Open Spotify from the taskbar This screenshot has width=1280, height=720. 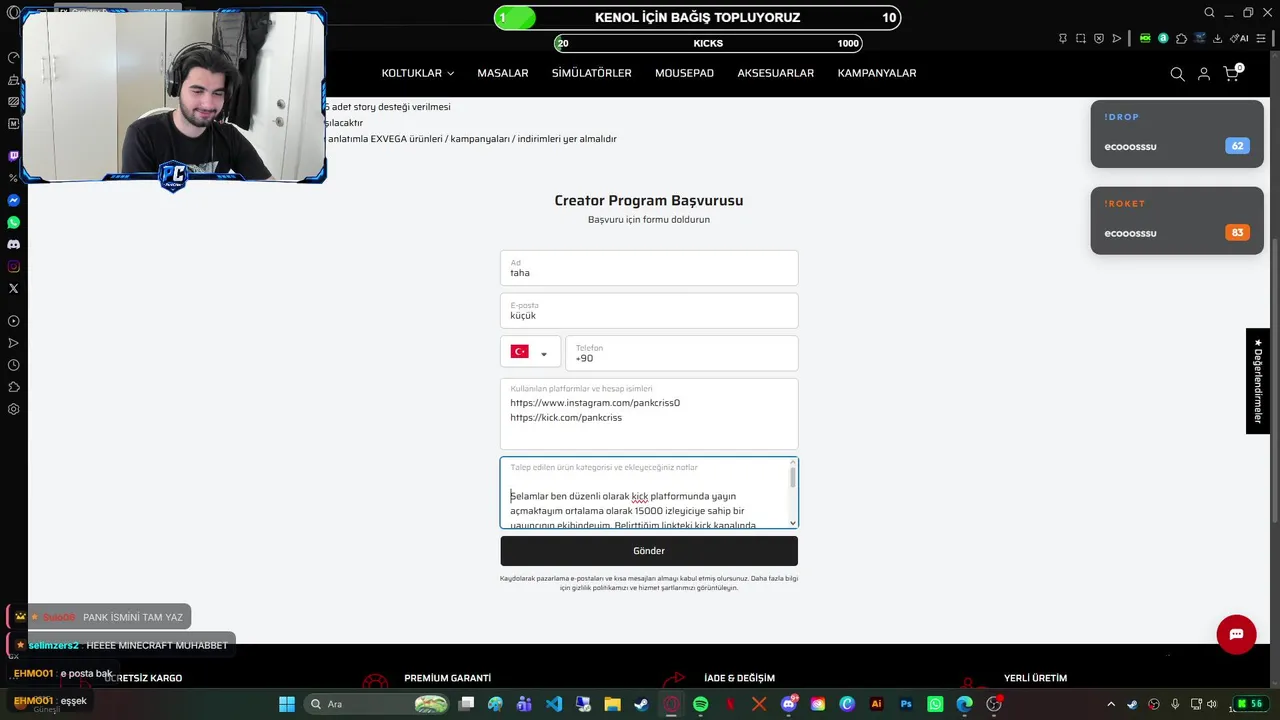click(x=700, y=704)
